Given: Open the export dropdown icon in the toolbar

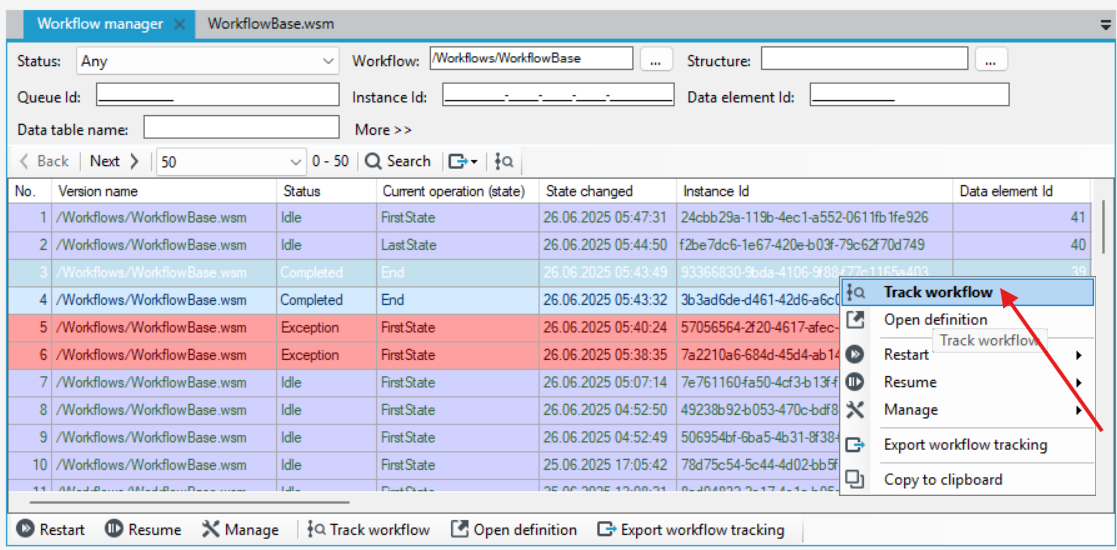Looking at the screenshot, I should pyautogui.click(x=463, y=162).
